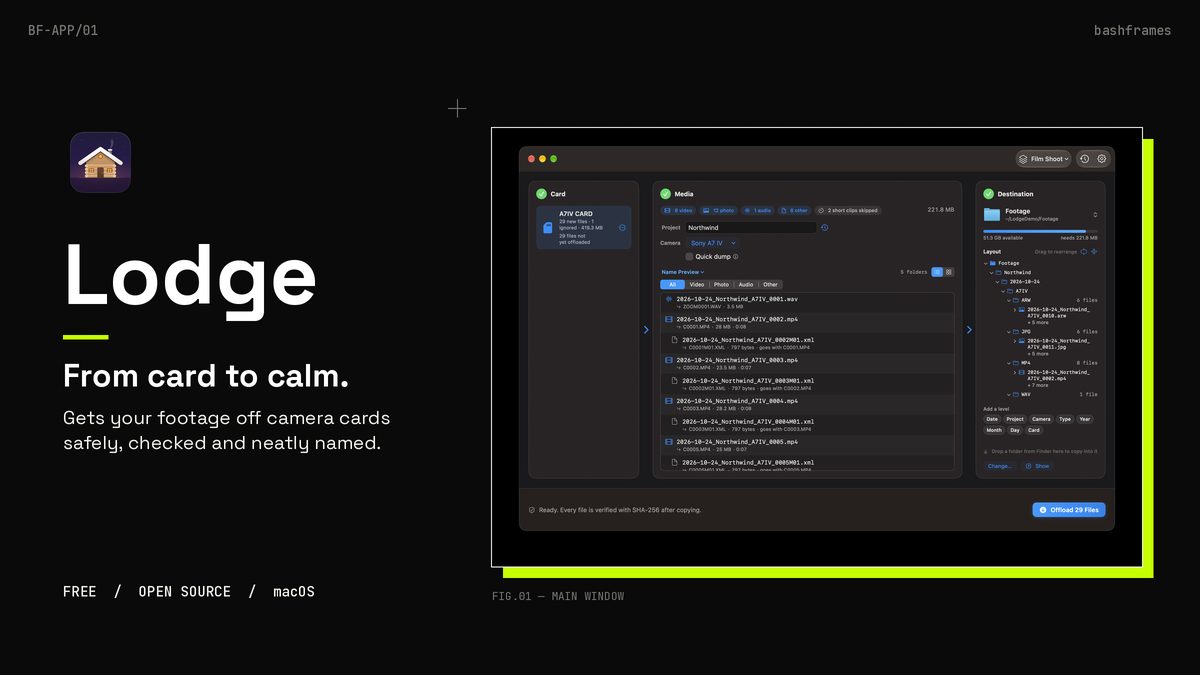Collapse the MP4 folder in layout tree

click(x=1009, y=363)
